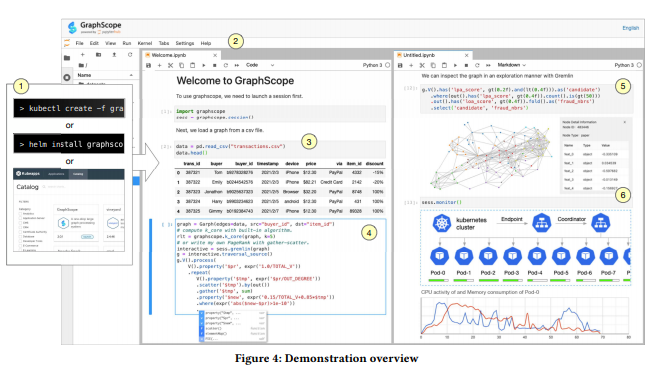Click into the Garph code cell
The width and height of the screenshot is (659, 372).
[x=280, y=266]
